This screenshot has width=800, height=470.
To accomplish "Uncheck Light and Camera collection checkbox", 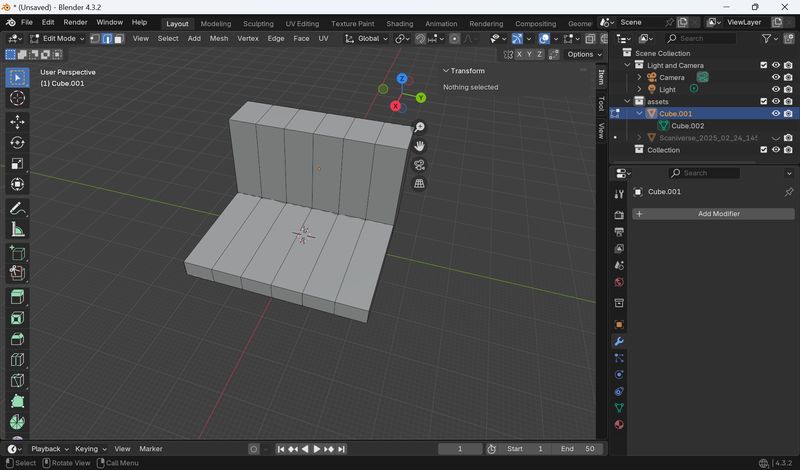I will [764, 65].
